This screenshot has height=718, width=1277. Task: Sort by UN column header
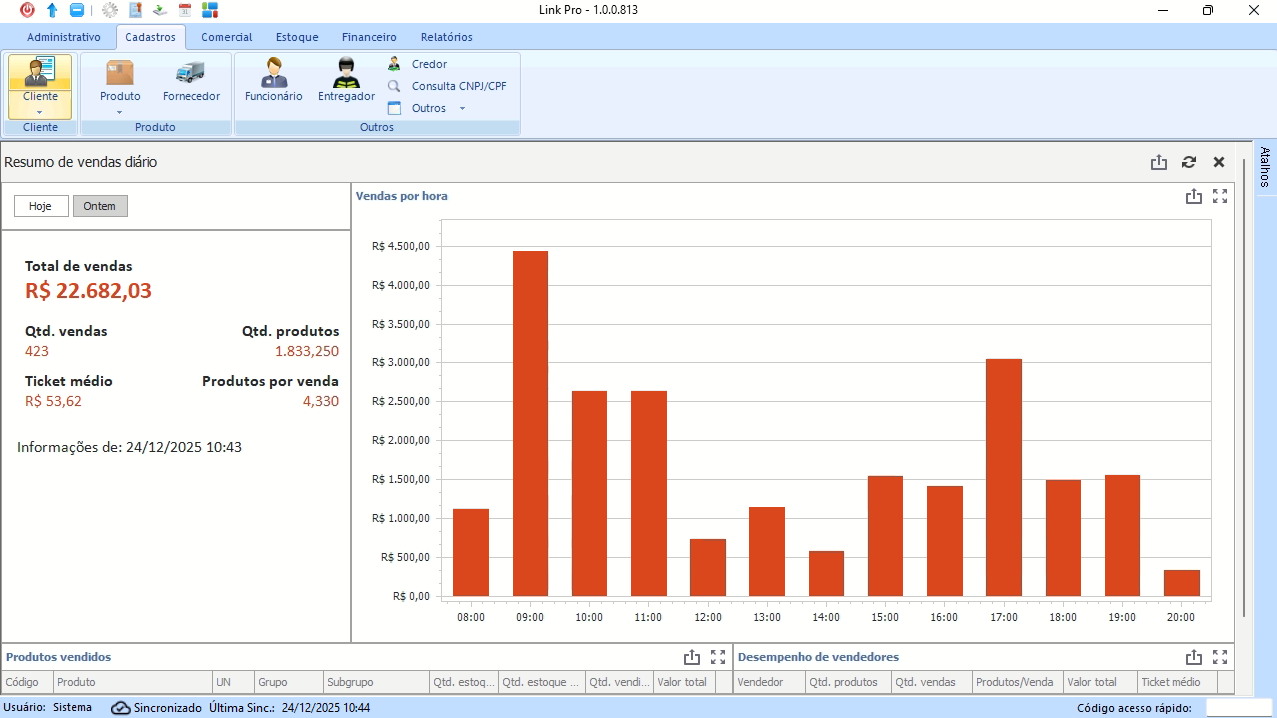234,682
